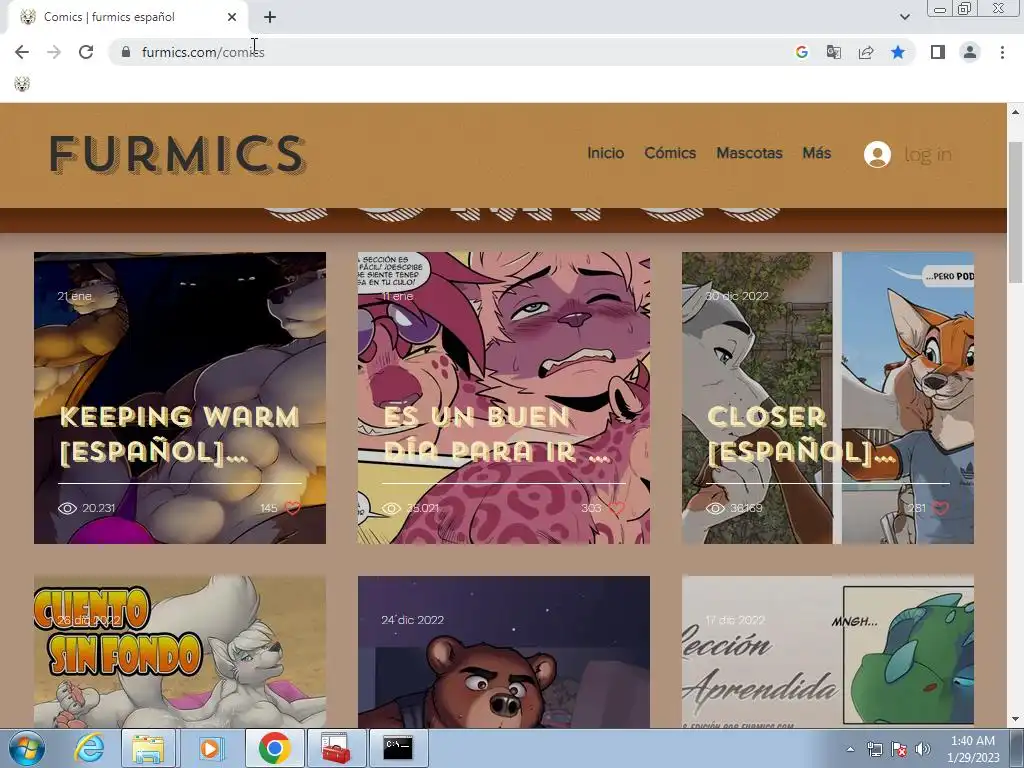Click the page scrollbar up arrow
Screen dimensions: 1024x768
pos(1016,112)
